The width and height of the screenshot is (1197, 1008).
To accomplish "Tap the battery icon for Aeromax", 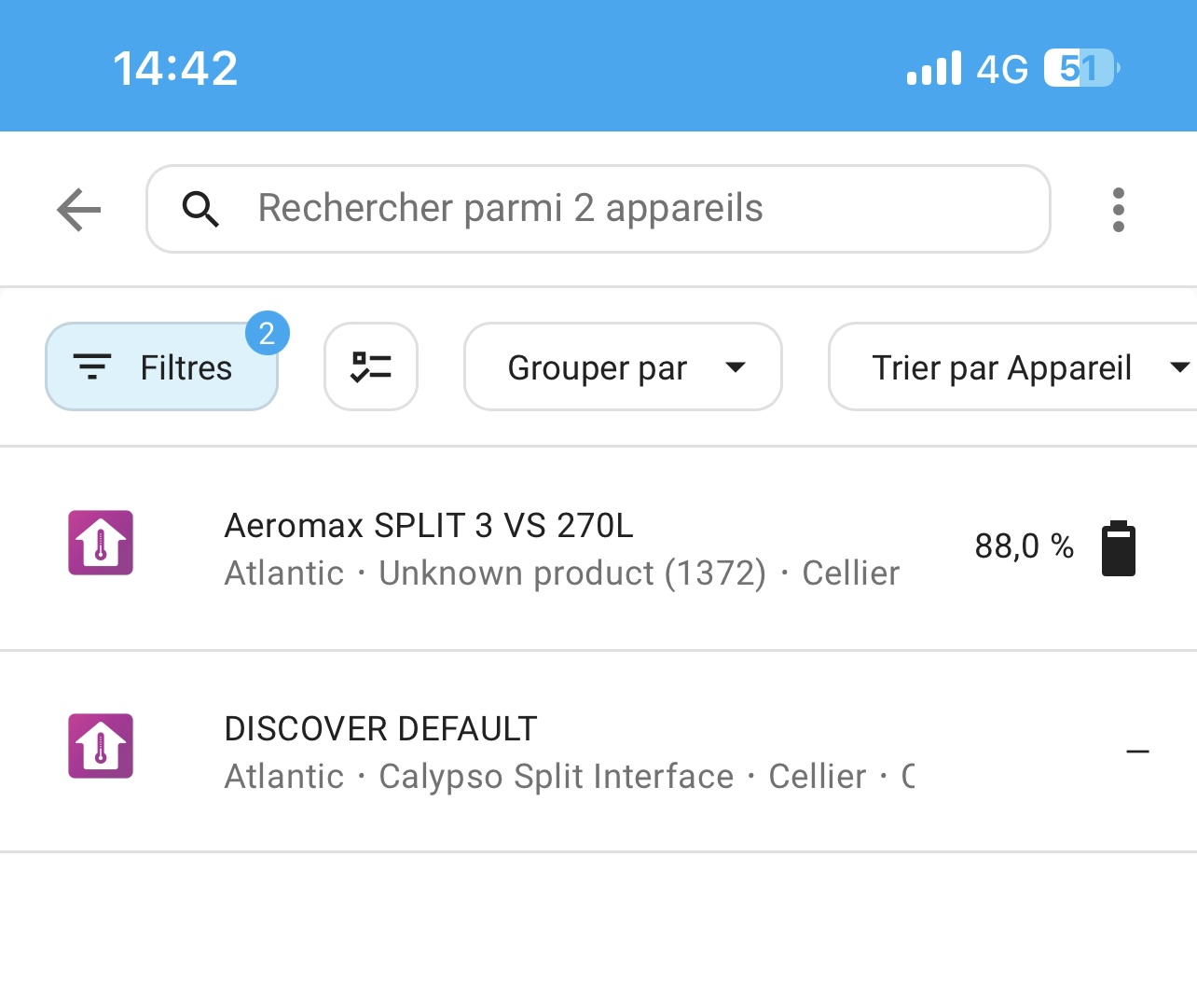I will pos(1119,548).
